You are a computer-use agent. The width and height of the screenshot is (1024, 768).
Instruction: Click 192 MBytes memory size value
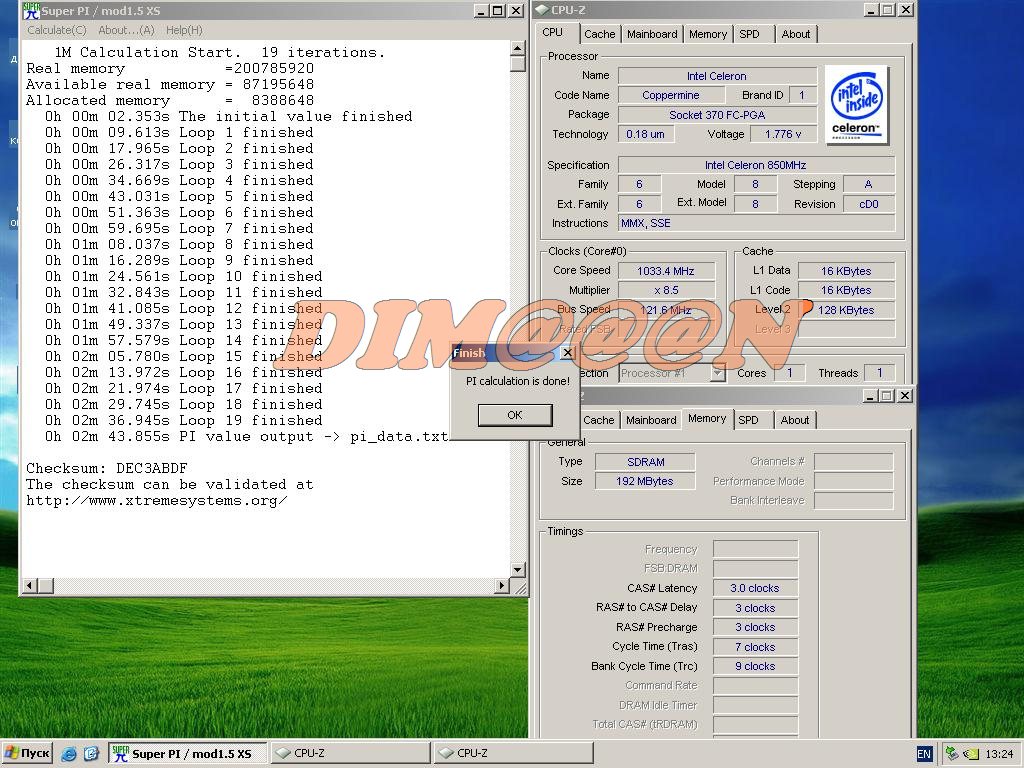pos(645,481)
